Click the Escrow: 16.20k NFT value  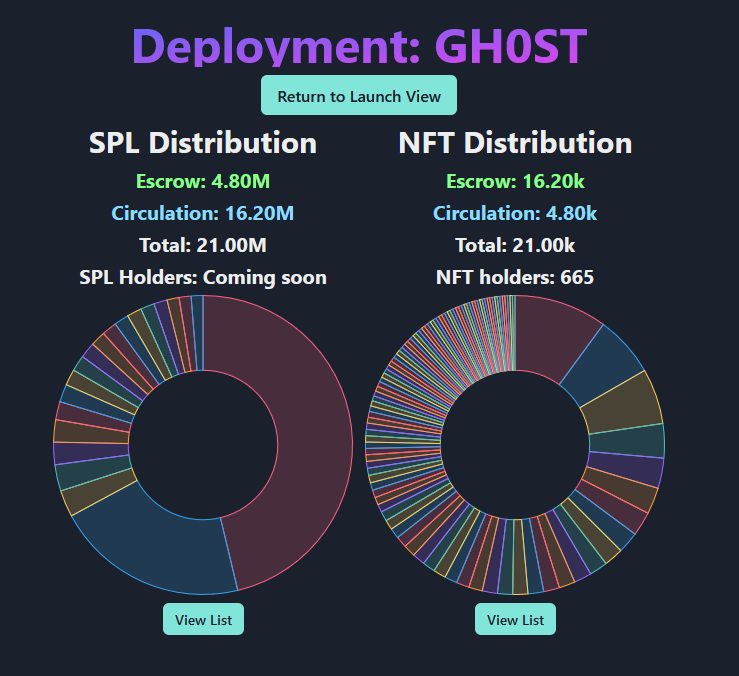515,182
